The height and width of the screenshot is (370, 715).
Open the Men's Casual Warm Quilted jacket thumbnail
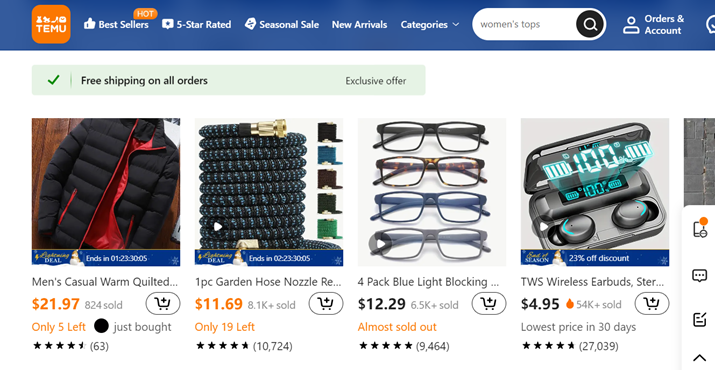106,192
